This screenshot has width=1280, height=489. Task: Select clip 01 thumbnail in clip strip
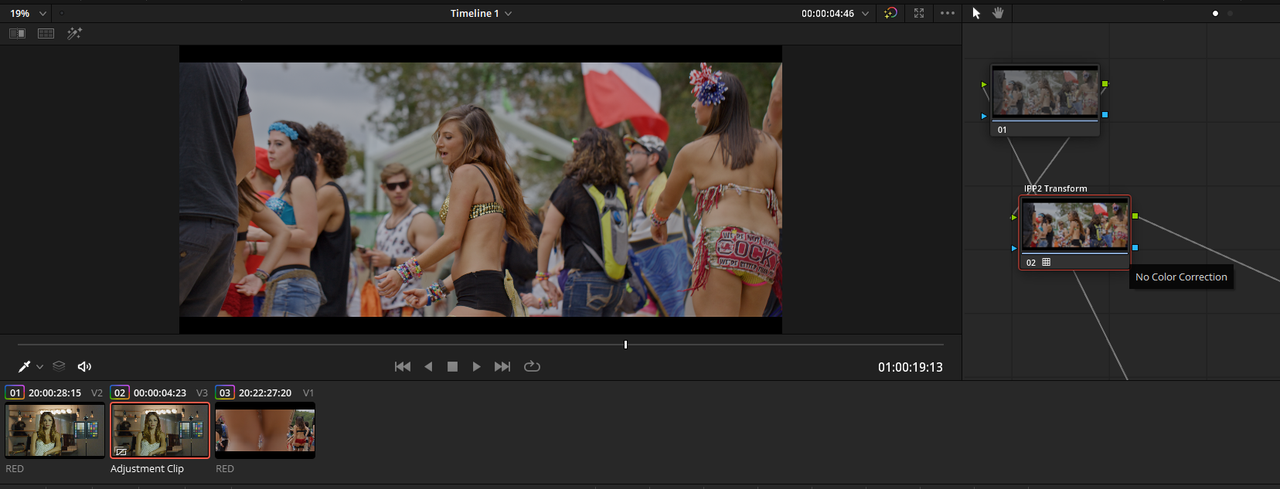(55, 430)
